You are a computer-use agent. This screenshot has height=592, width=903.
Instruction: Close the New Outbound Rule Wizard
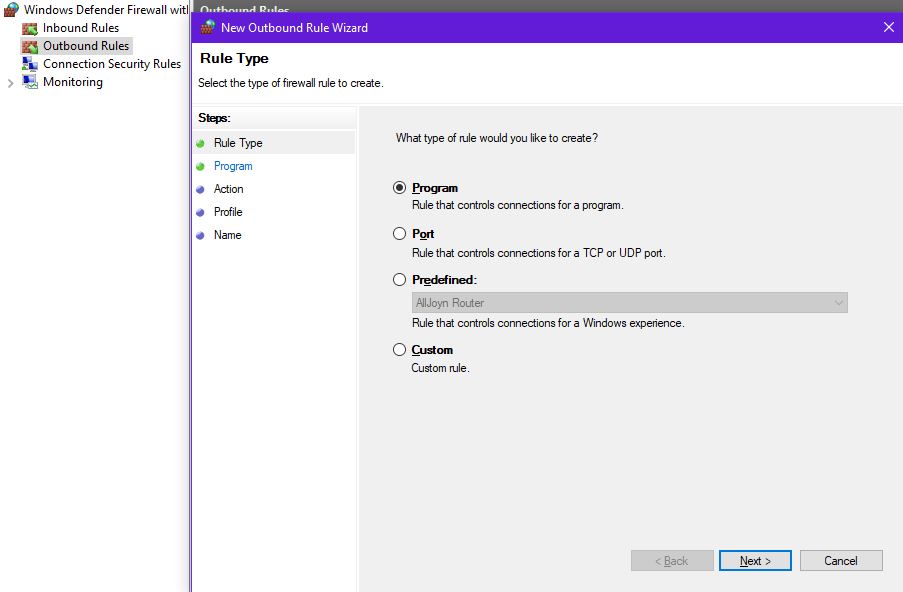click(x=889, y=27)
